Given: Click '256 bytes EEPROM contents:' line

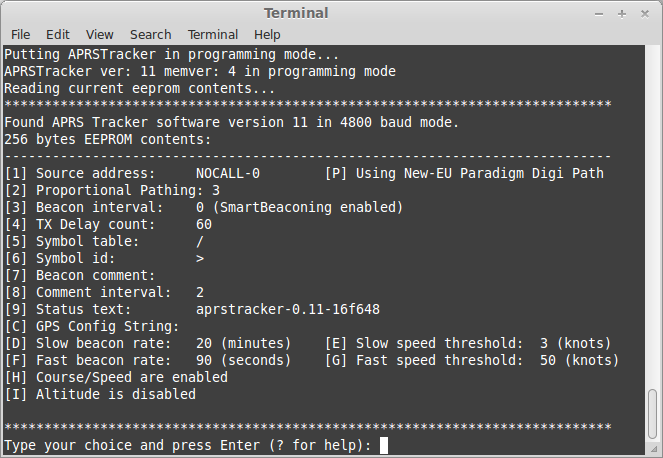Looking at the screenshot, I should (x=107, y=139).
